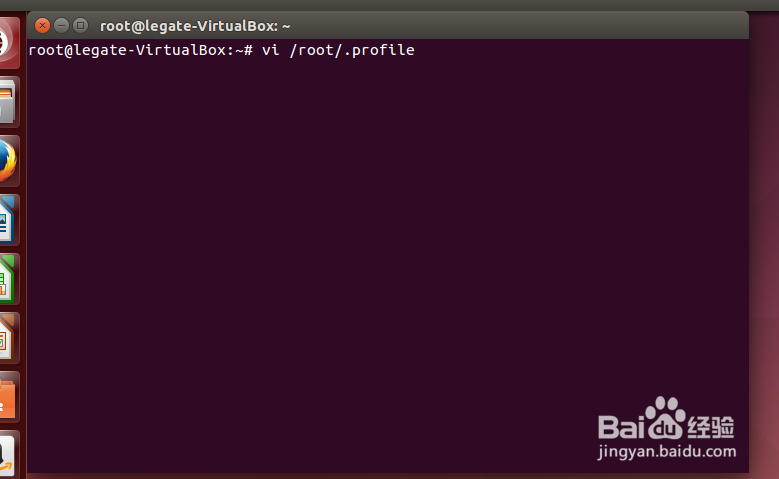The height and width of the screenshot is (479, 779).
Task: Launch LibreOffice Impress from the dock
Action: click(7, 337)
